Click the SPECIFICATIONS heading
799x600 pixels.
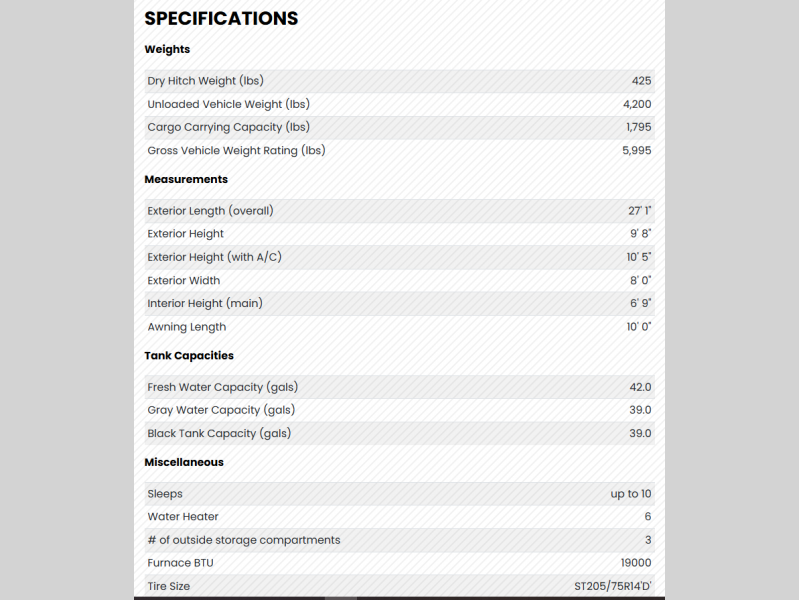pos(221,19)
